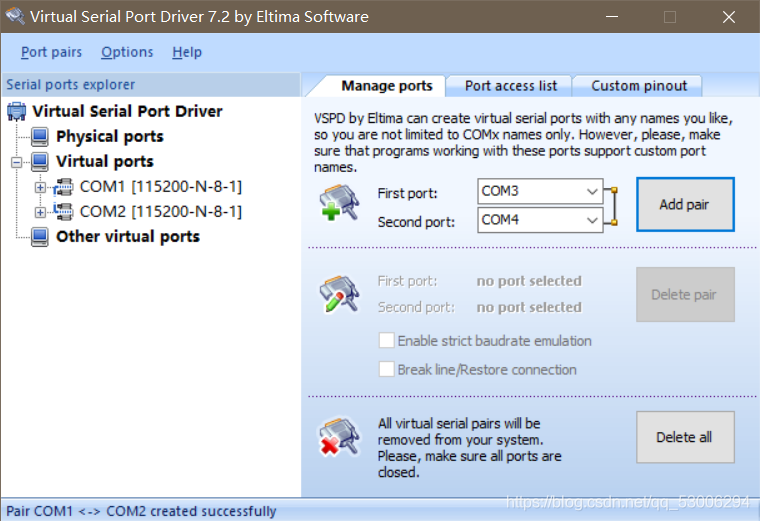Close the Virtual Serial Port Driver window

point(728,16)
